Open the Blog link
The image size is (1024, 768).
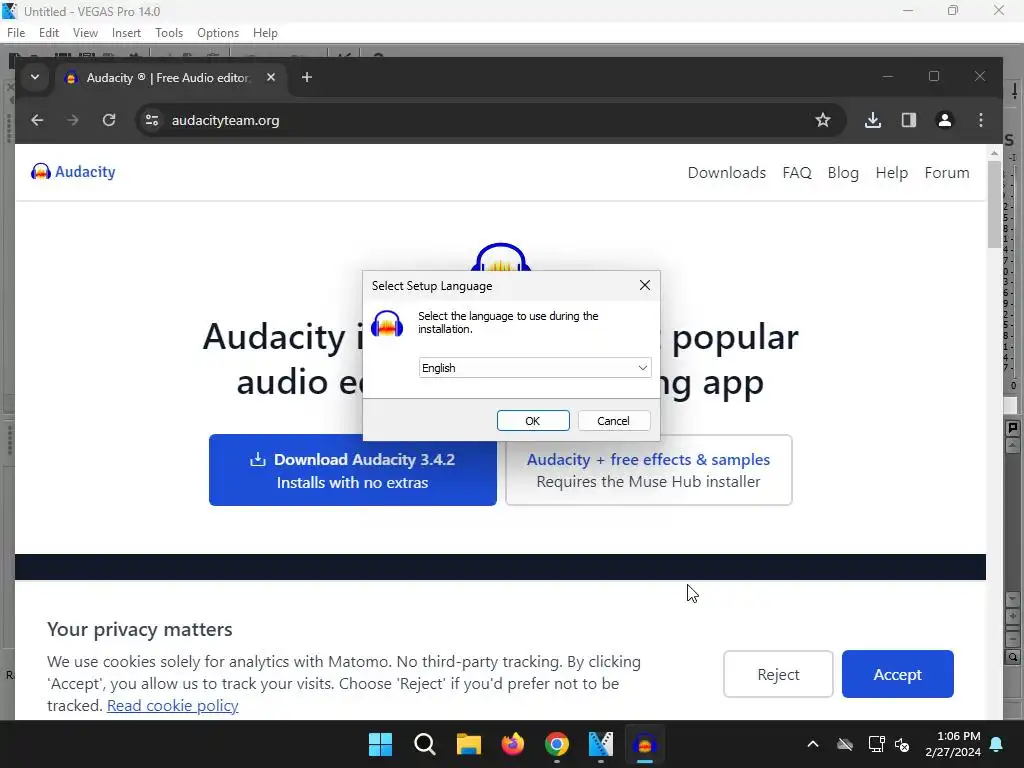pos(843,172)
